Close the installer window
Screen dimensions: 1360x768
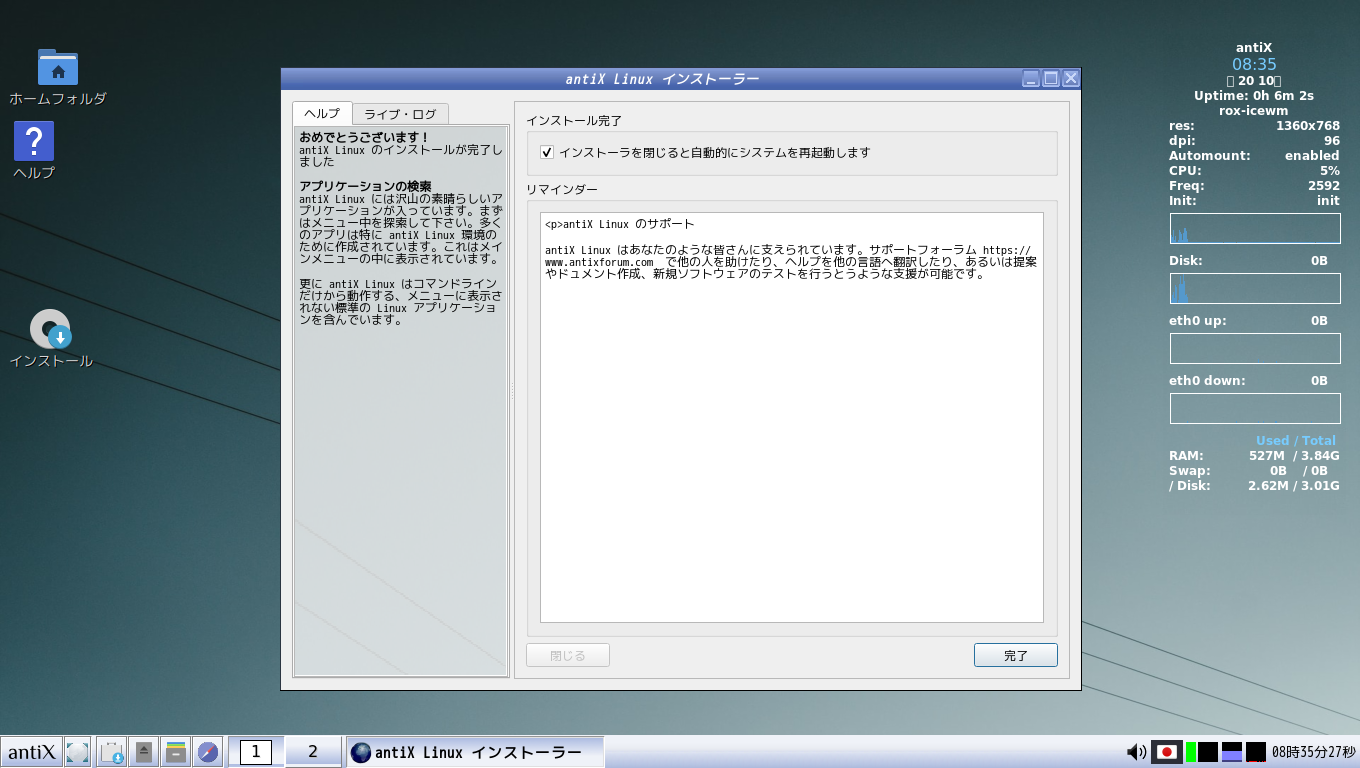tap(1071, 78)
